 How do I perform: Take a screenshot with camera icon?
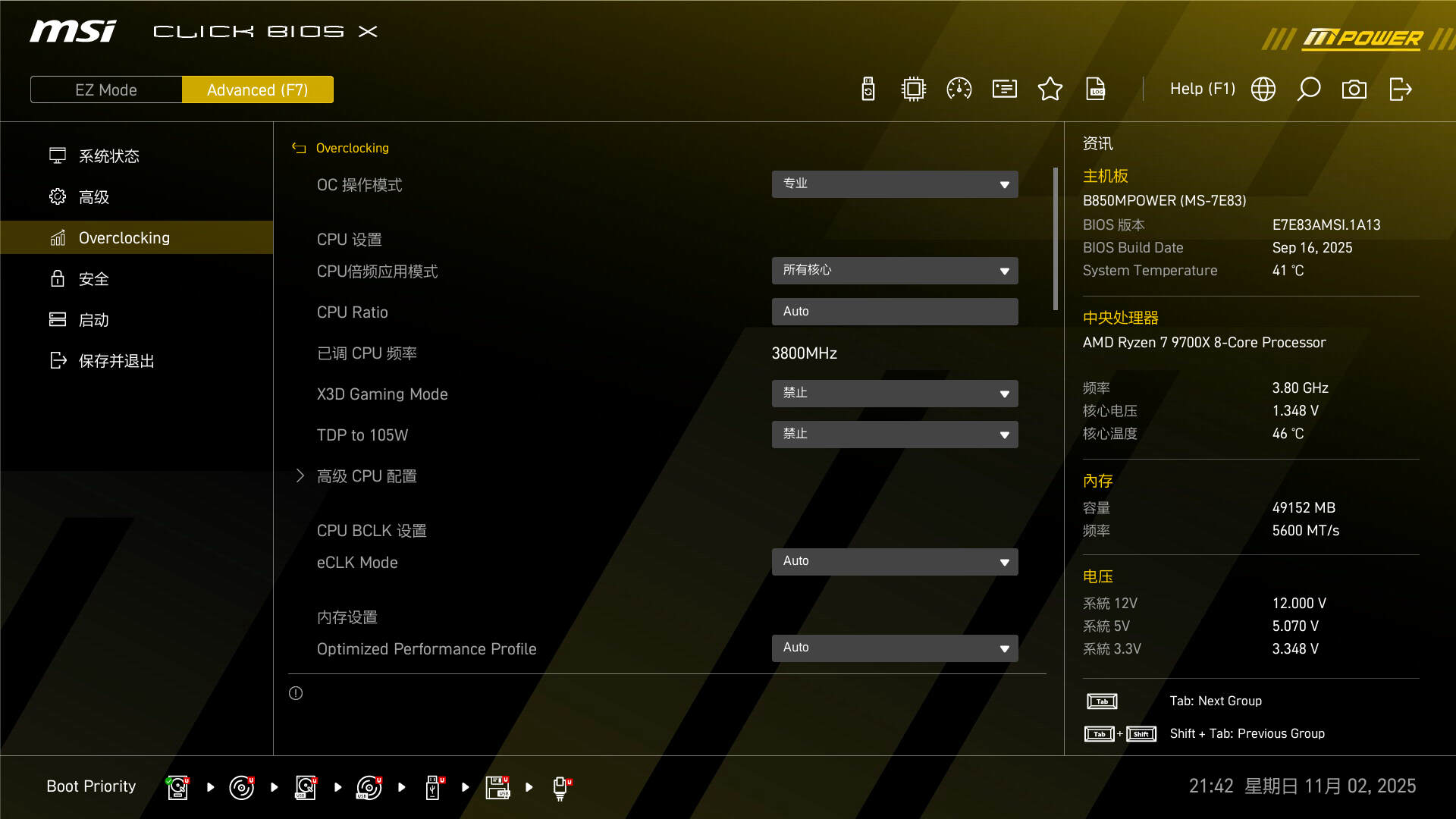click(x=1354, y=89)
